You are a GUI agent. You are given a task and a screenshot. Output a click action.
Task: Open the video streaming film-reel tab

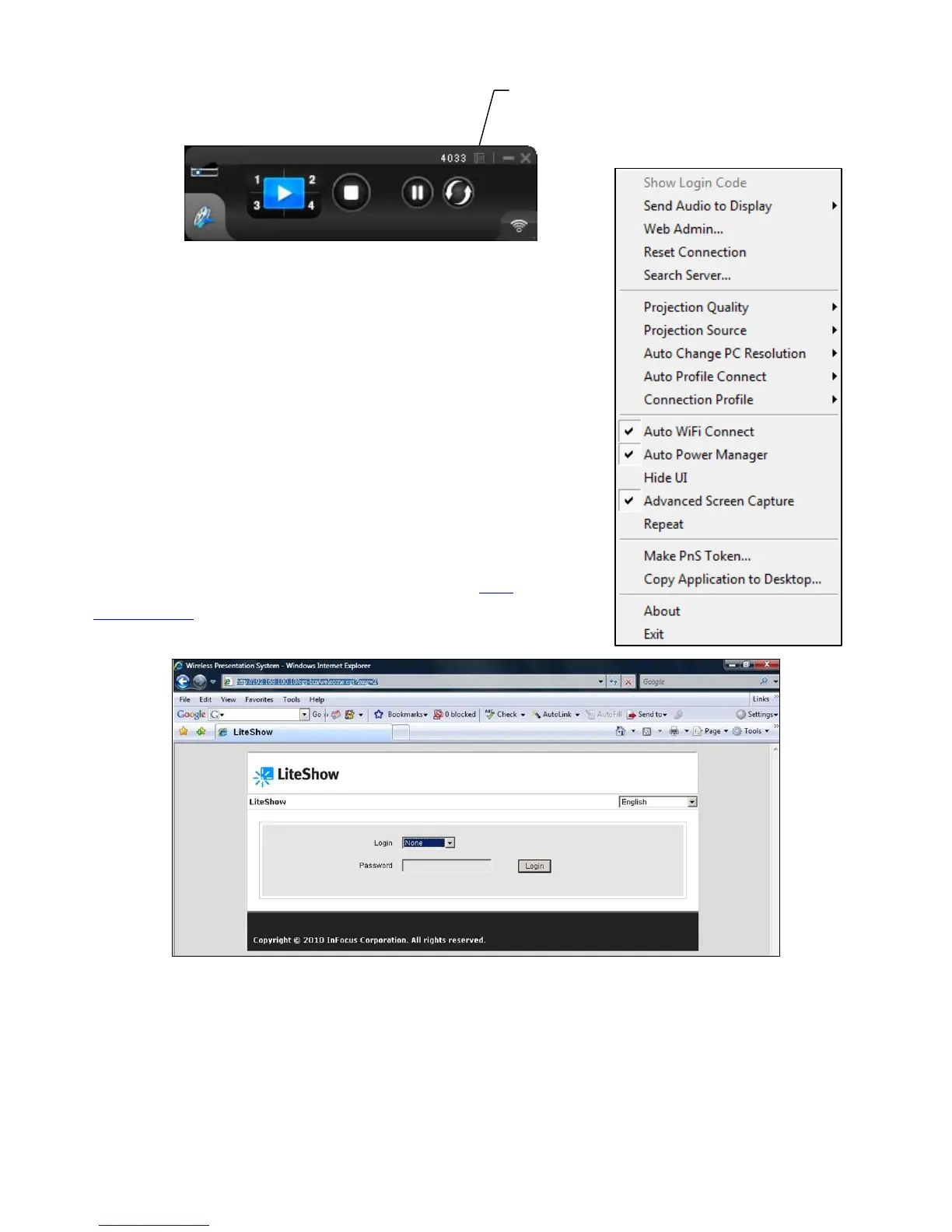click(x=204, y=219)
